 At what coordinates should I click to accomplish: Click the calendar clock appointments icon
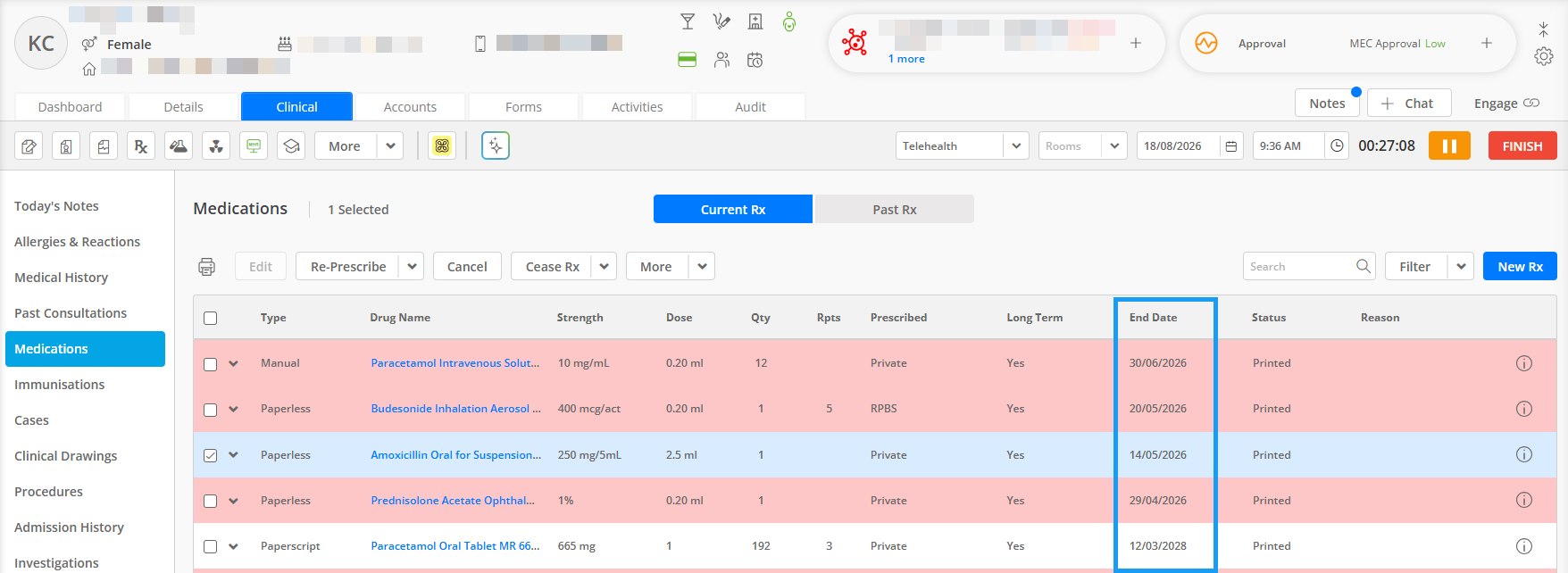(x=755, y=60)
